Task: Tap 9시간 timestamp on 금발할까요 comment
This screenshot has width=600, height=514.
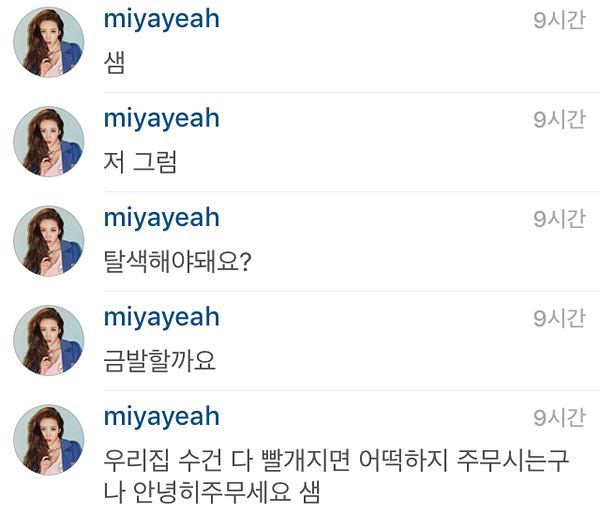Action: pyautogui.click(x=559, y=318)
